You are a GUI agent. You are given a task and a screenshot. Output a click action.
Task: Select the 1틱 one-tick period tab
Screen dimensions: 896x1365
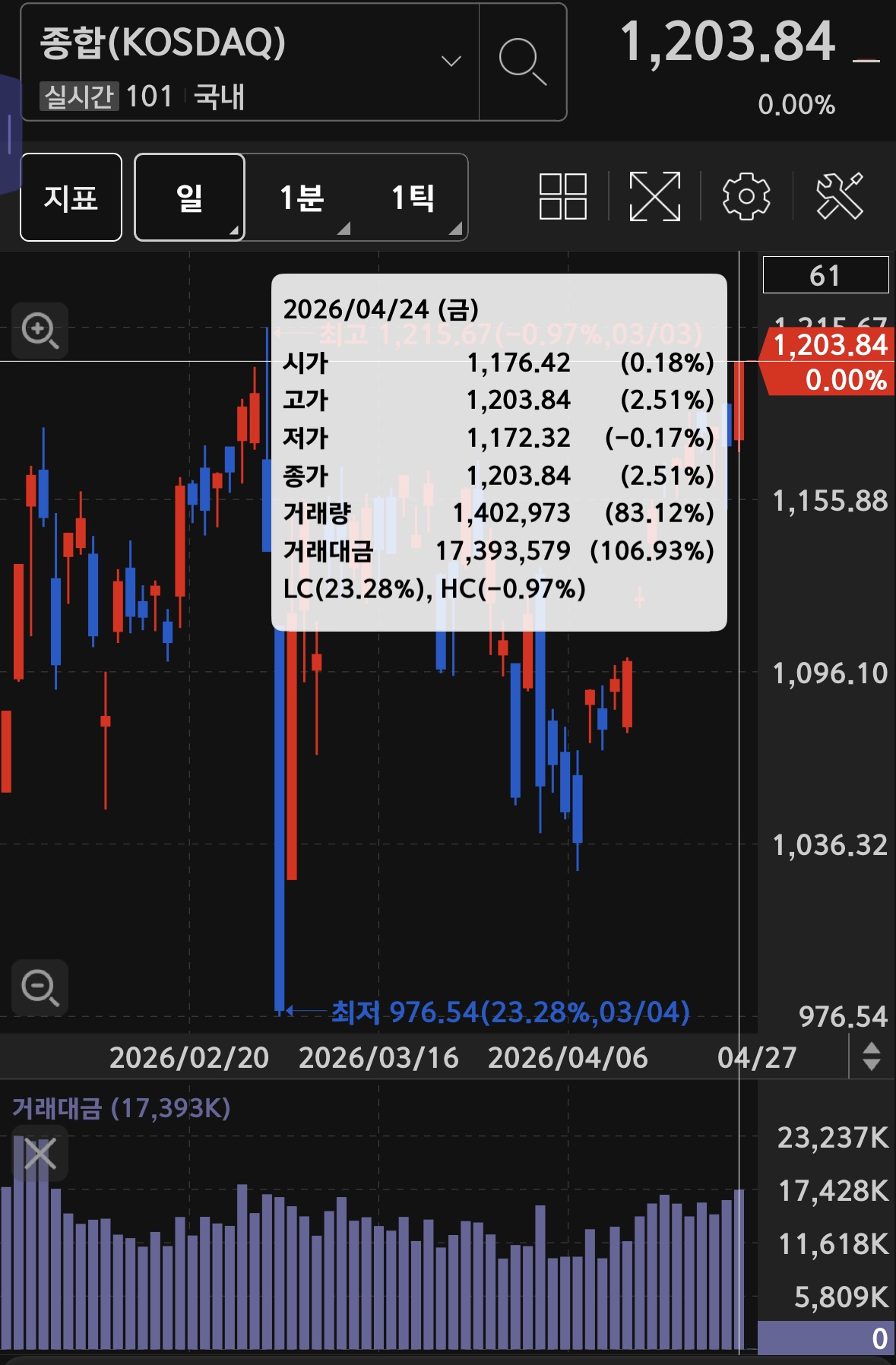(x=413, y=198)
